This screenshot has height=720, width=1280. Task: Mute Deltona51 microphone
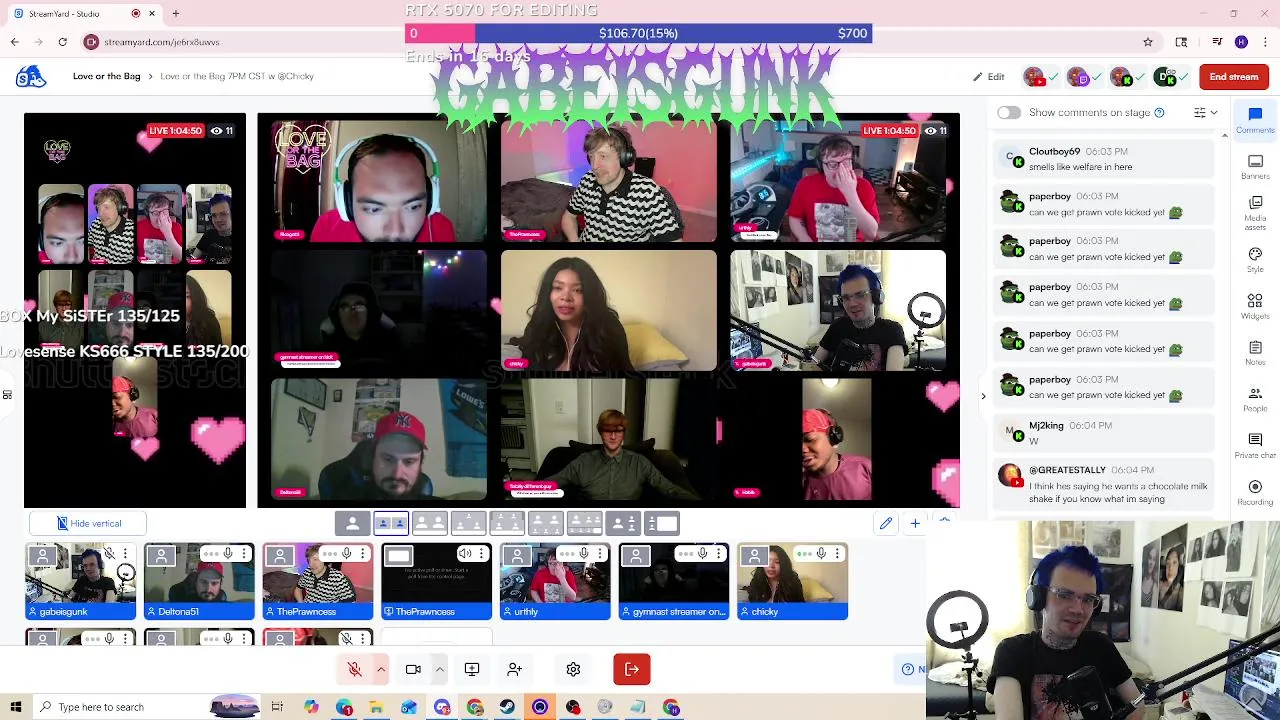[x=228, y=554]
